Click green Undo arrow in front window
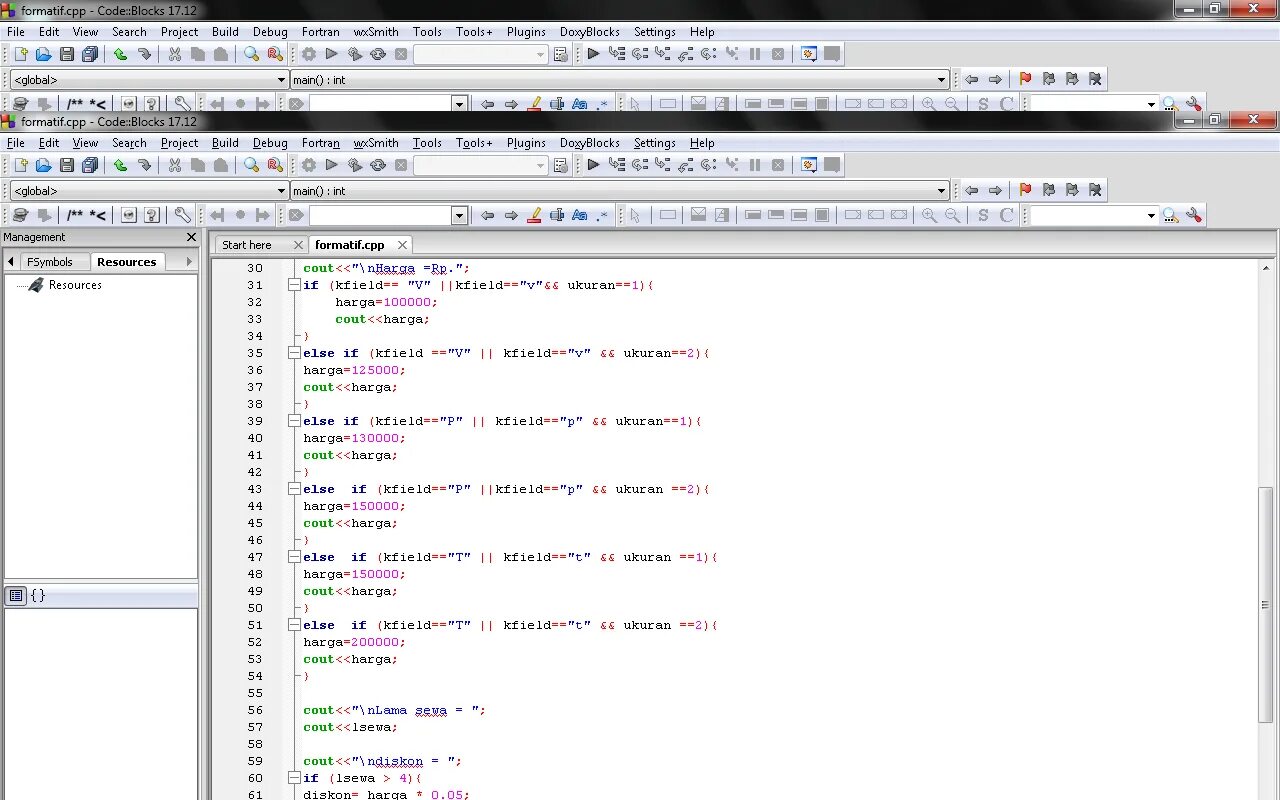1280x800 pixels. point(120,165)
